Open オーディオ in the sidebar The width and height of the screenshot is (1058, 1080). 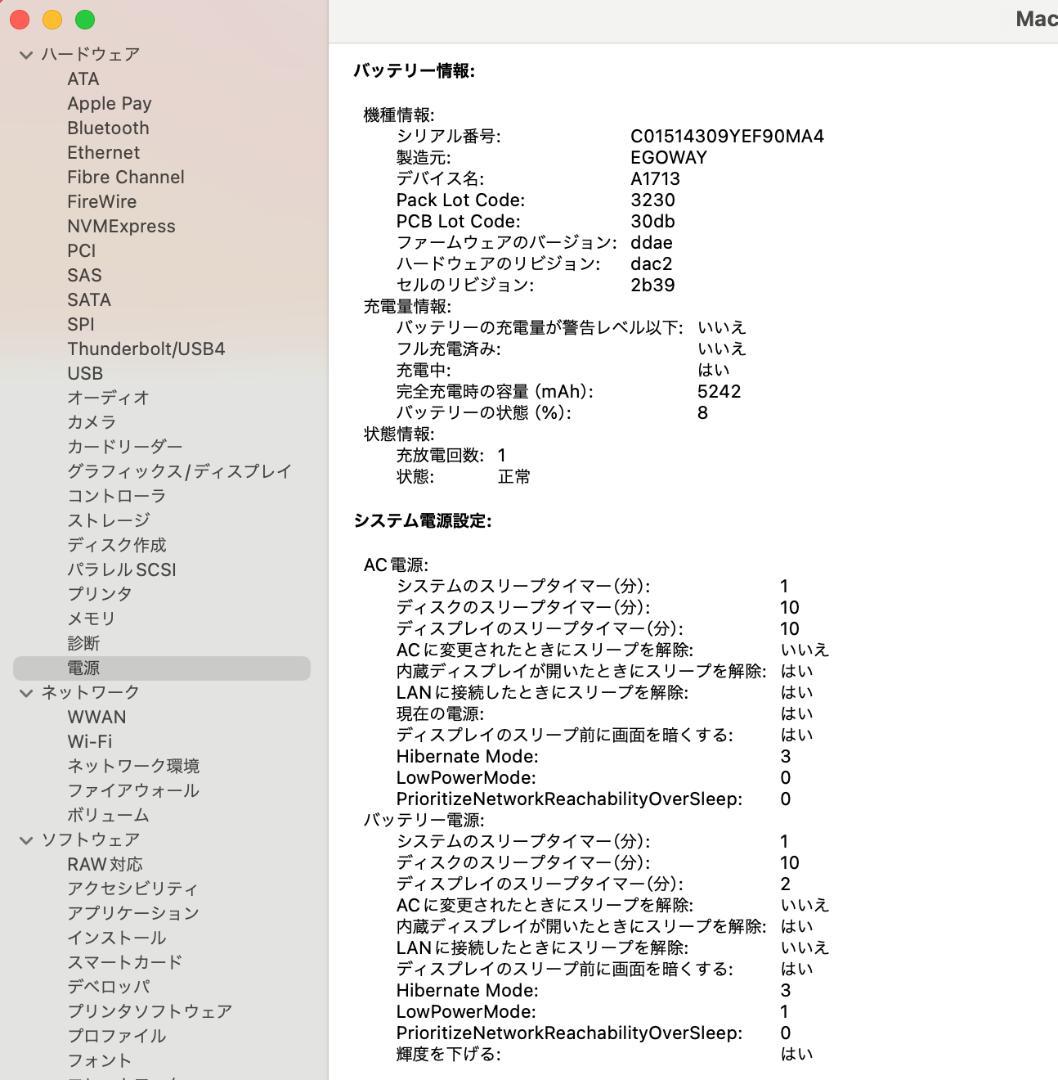point(108,398)
